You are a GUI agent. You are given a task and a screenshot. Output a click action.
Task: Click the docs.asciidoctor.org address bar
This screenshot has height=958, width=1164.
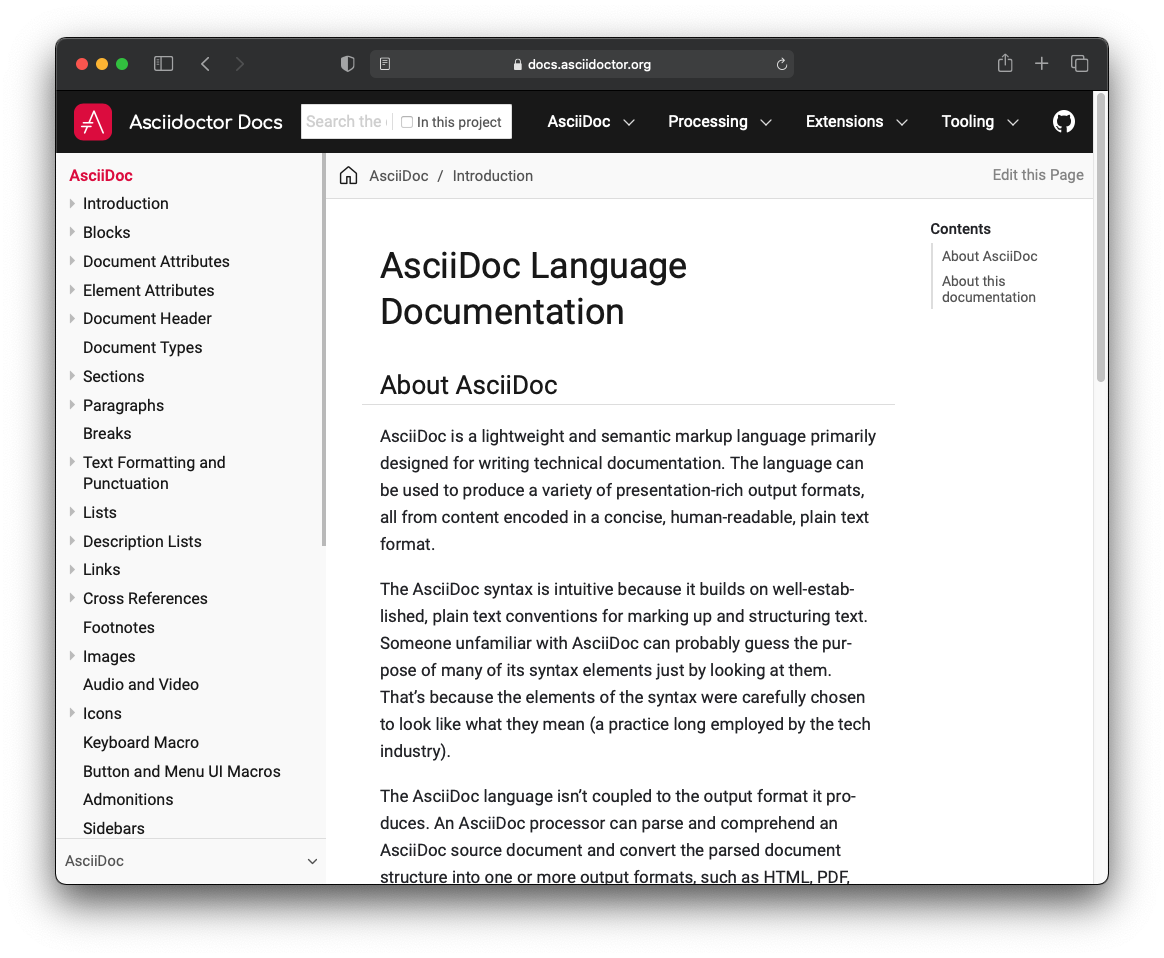581,64
